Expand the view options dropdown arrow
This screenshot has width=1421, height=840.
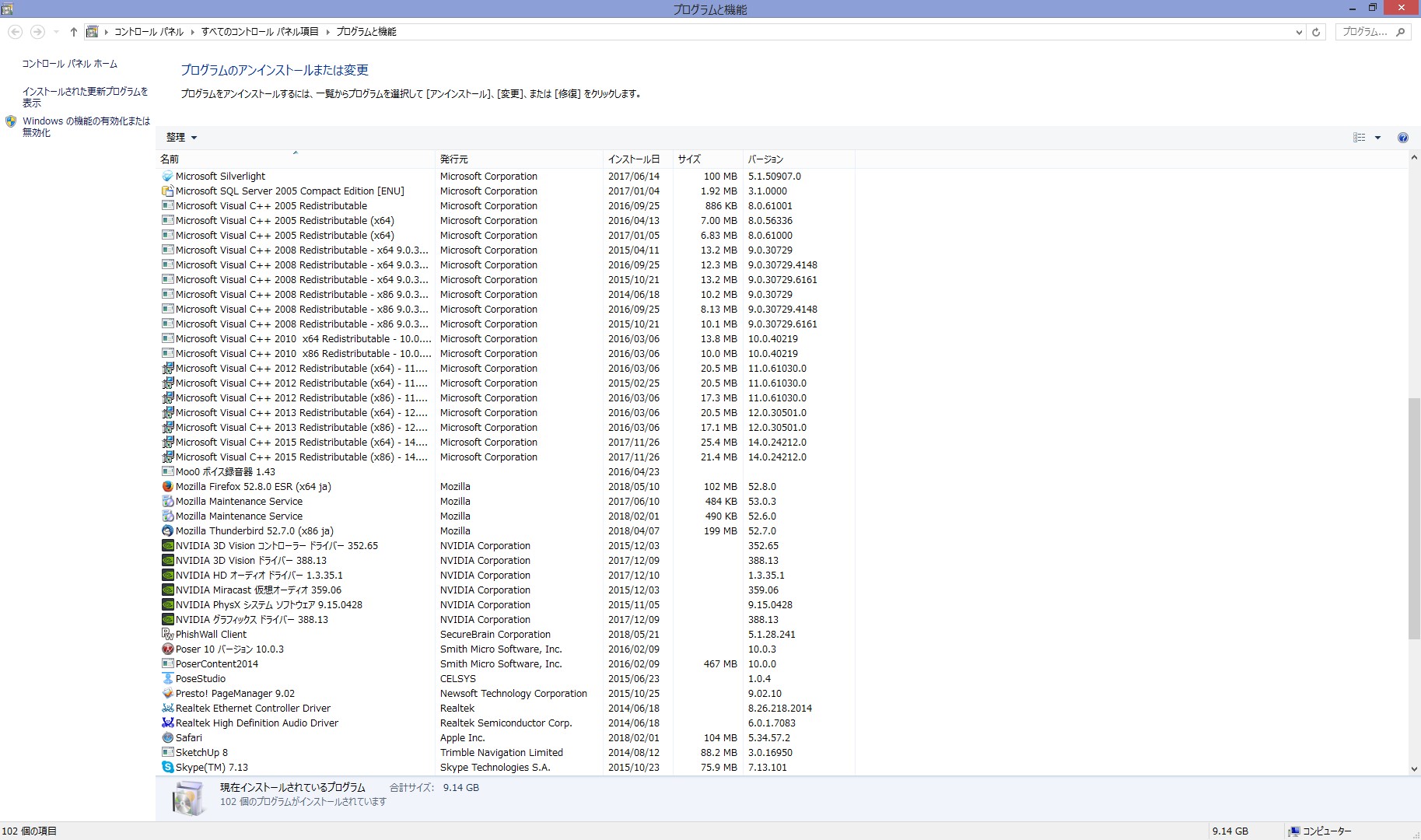(1377, 138)
